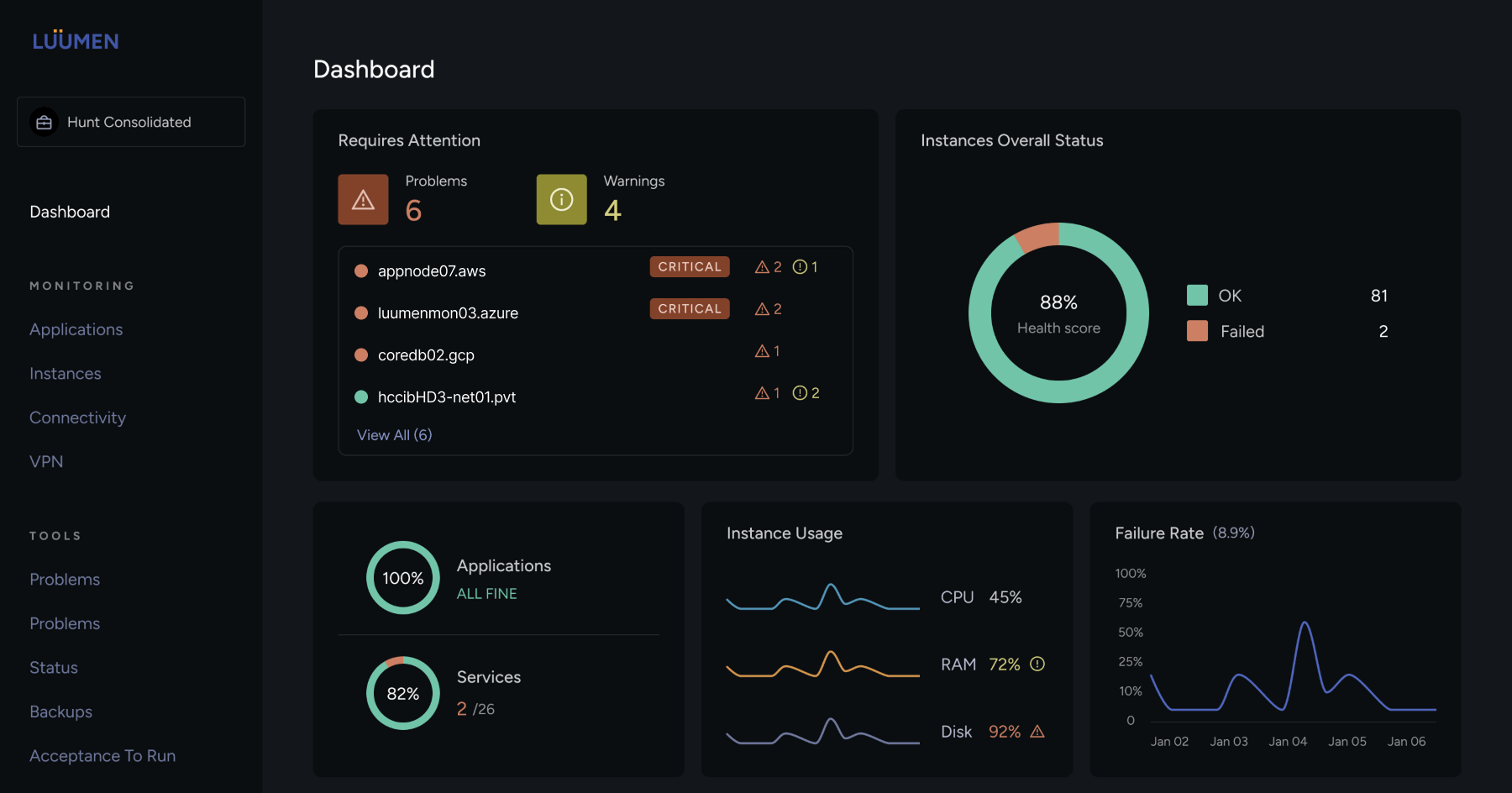Click the green OK legend swatch
This screenshot has height=793, width=1512.
(1197, 296)
